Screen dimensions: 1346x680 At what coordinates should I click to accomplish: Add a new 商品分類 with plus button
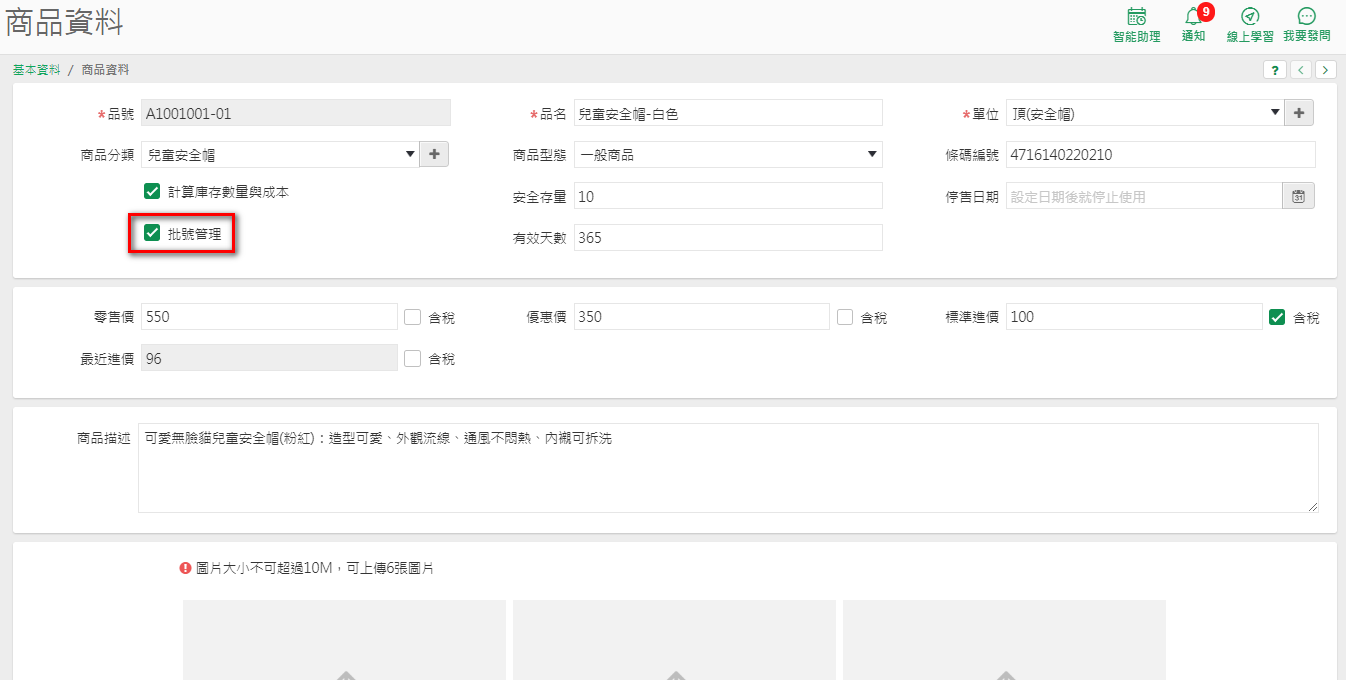click(x=434, y=154)
